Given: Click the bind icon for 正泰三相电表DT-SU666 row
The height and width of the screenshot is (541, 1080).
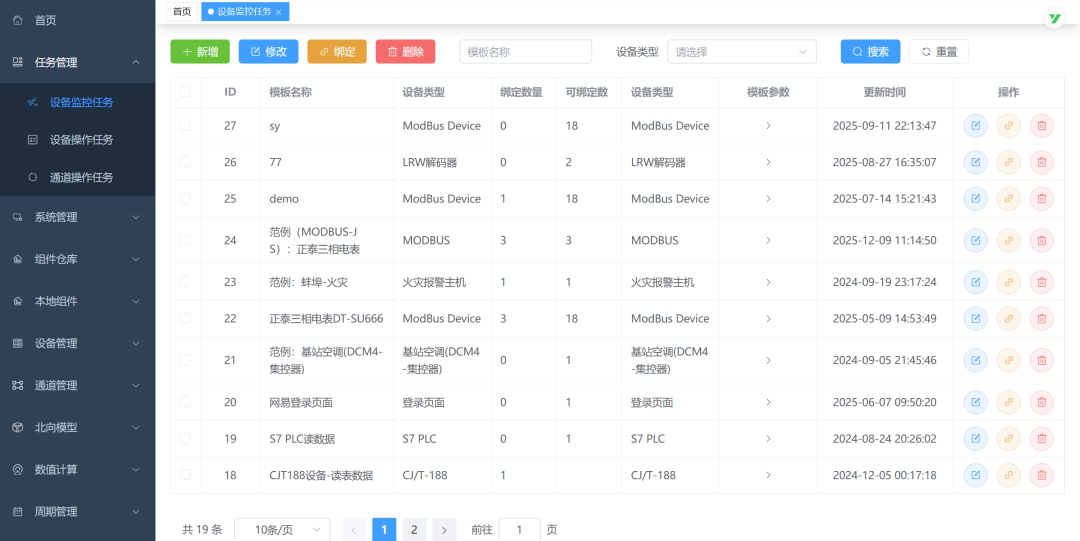Looking at the screenshot, I should click(1008, 319).
